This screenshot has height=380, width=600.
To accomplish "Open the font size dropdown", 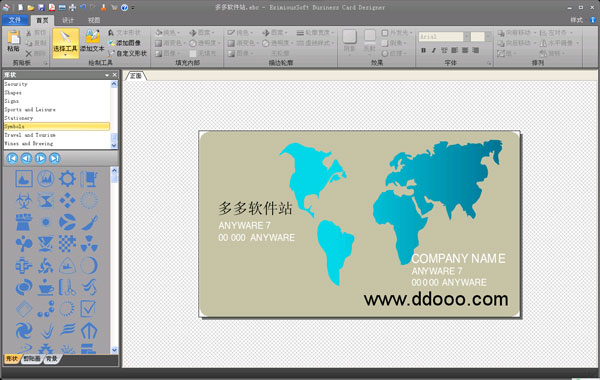I will point(488,37).
